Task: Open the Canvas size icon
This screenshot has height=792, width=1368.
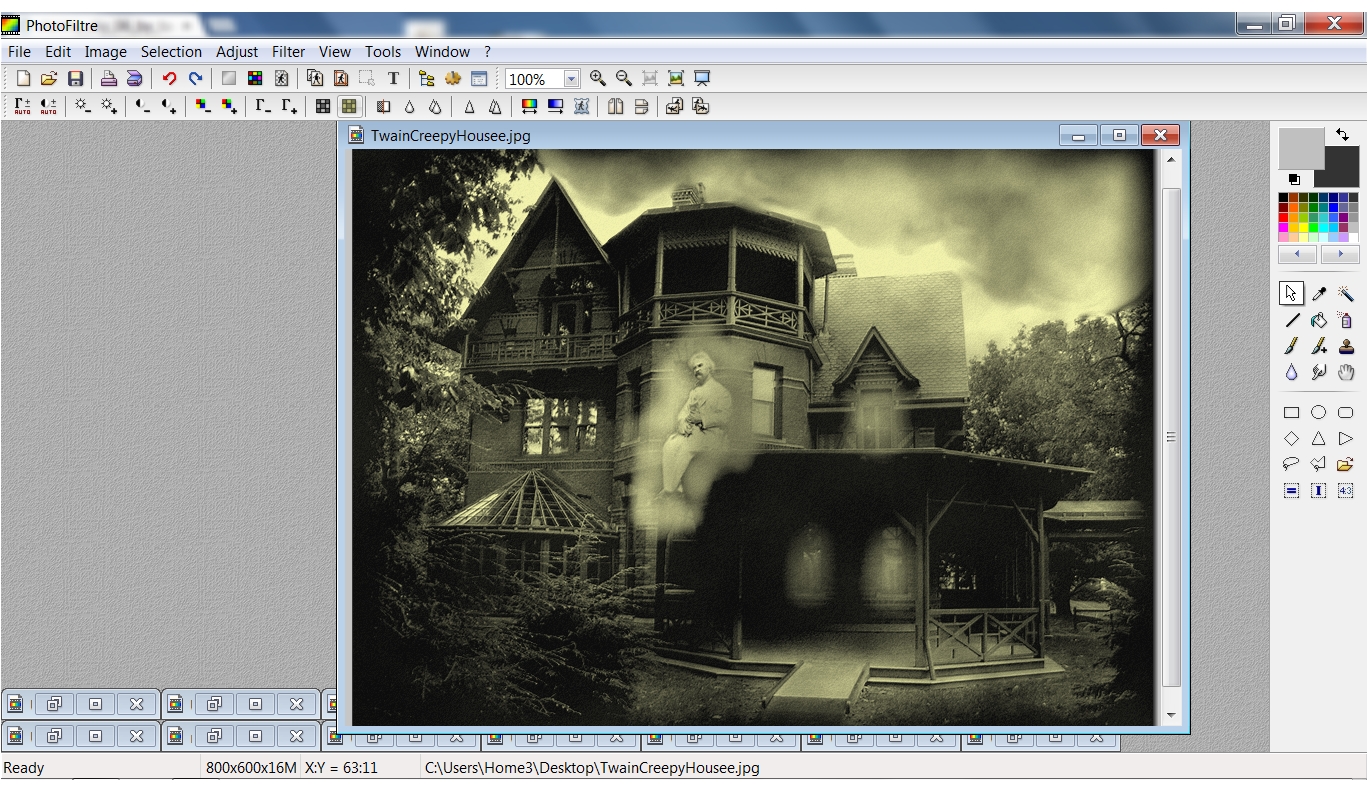Action: point(340,79)
